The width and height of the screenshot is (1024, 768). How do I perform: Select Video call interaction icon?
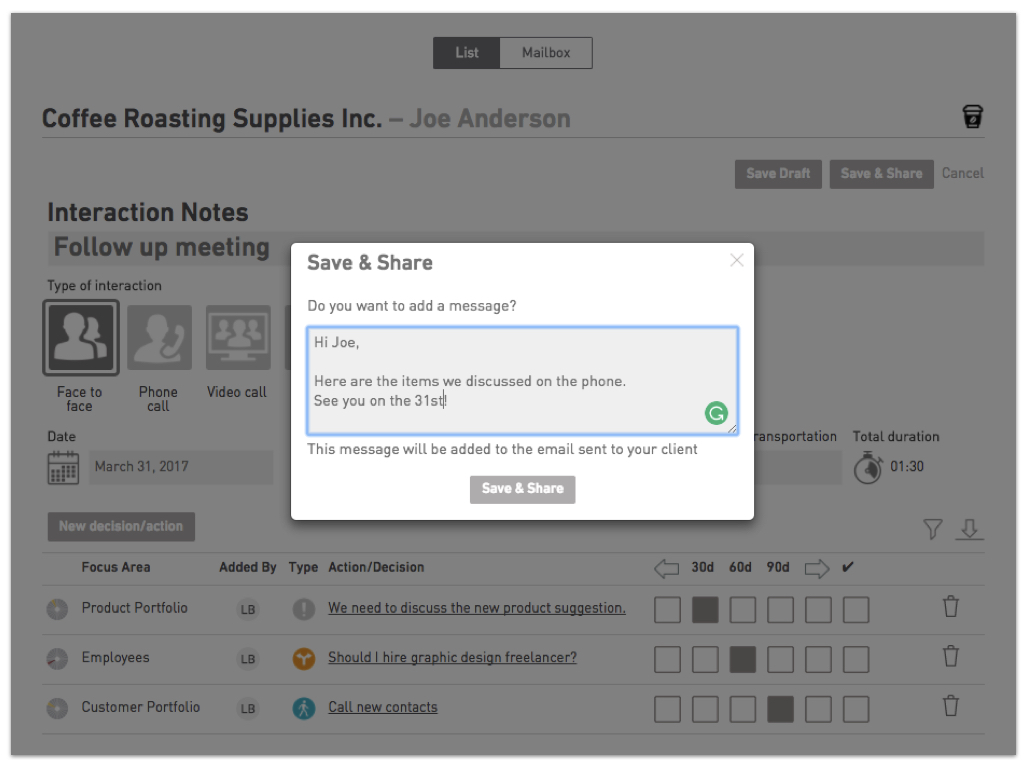tap(238, 338)
